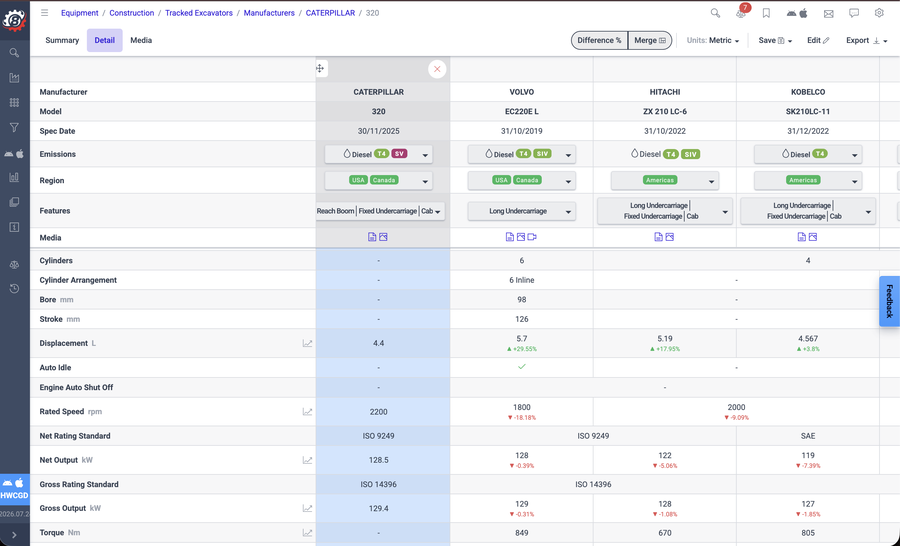The height and width of the screenshot is (546, 900).
Task: Open the Caterpillar spec document icon
Action: [x=372, y=237]
